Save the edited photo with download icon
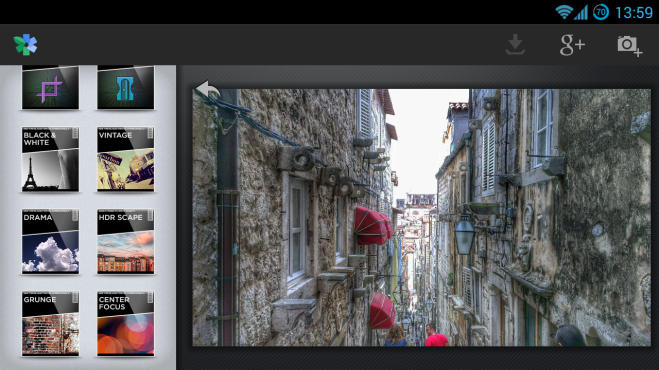The height and width of the screenshot is (370, 659). (515, 45)
